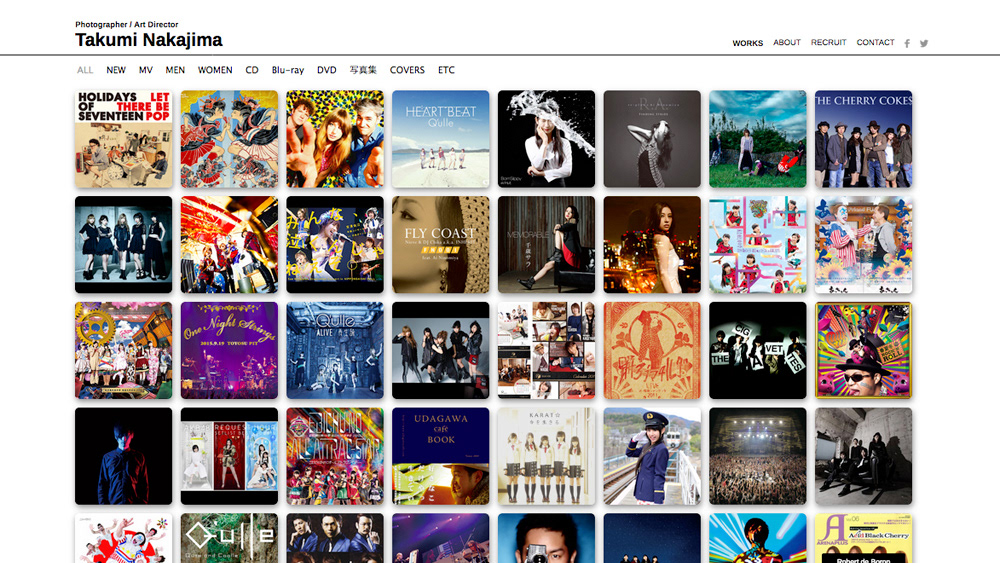Open the man holding camera thumbnail

pyautogui.click(x=547, y=538)
